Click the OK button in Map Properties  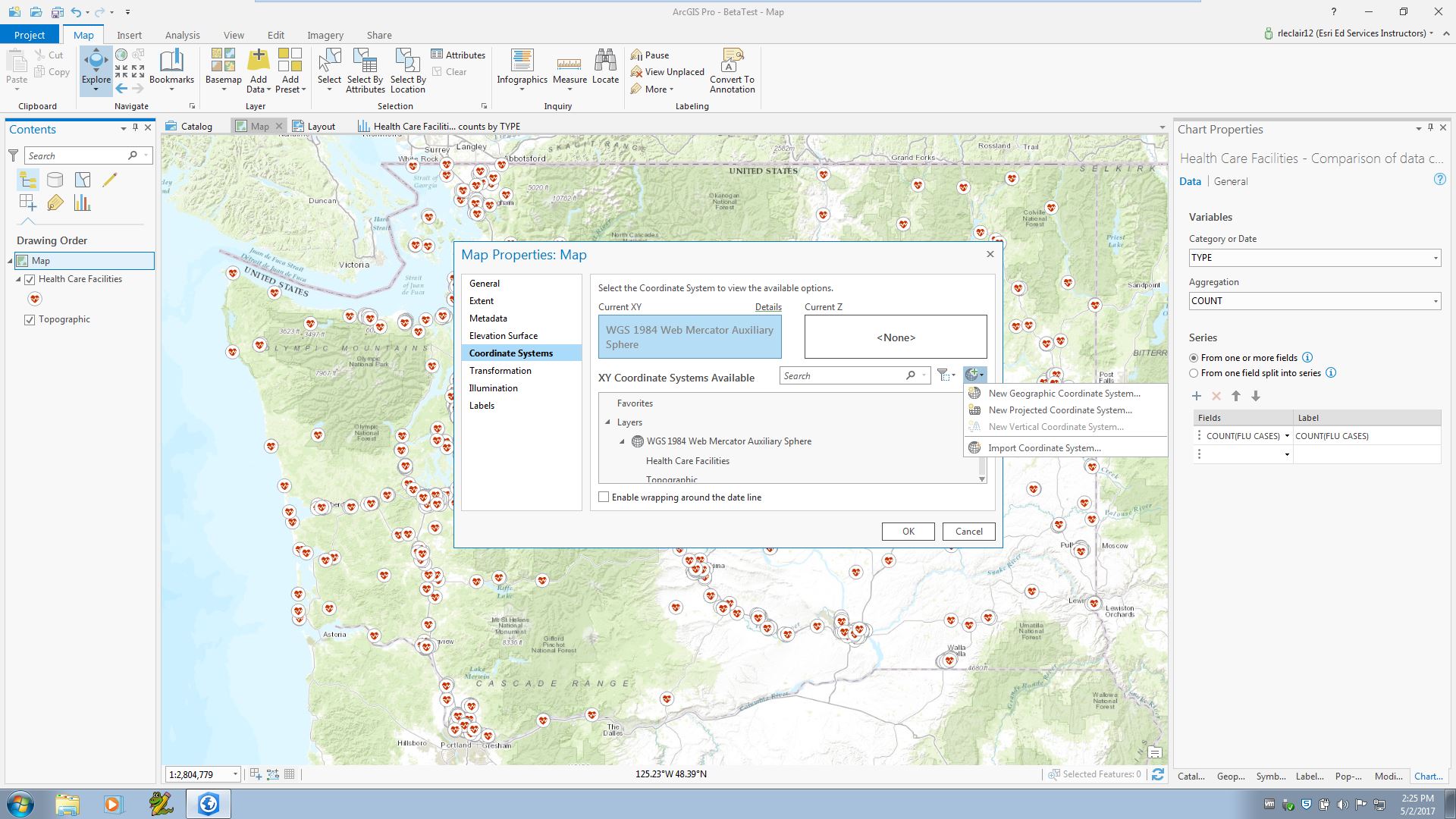(908, 532)
